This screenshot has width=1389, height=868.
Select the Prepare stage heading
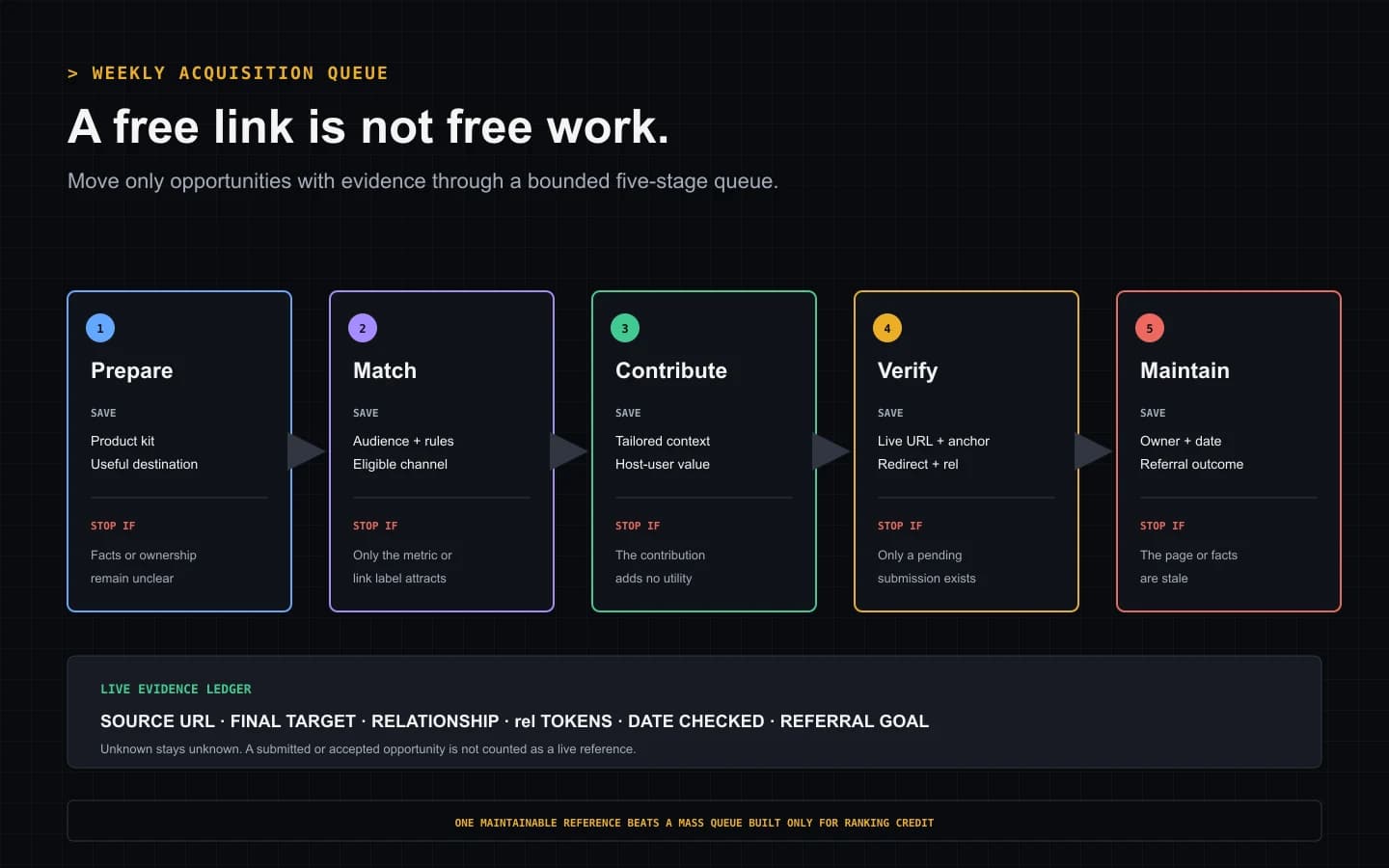[x=132, y=371]
